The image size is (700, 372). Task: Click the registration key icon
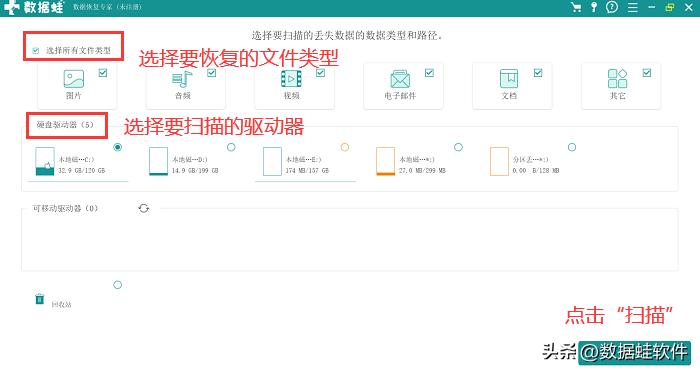point(594,7)
